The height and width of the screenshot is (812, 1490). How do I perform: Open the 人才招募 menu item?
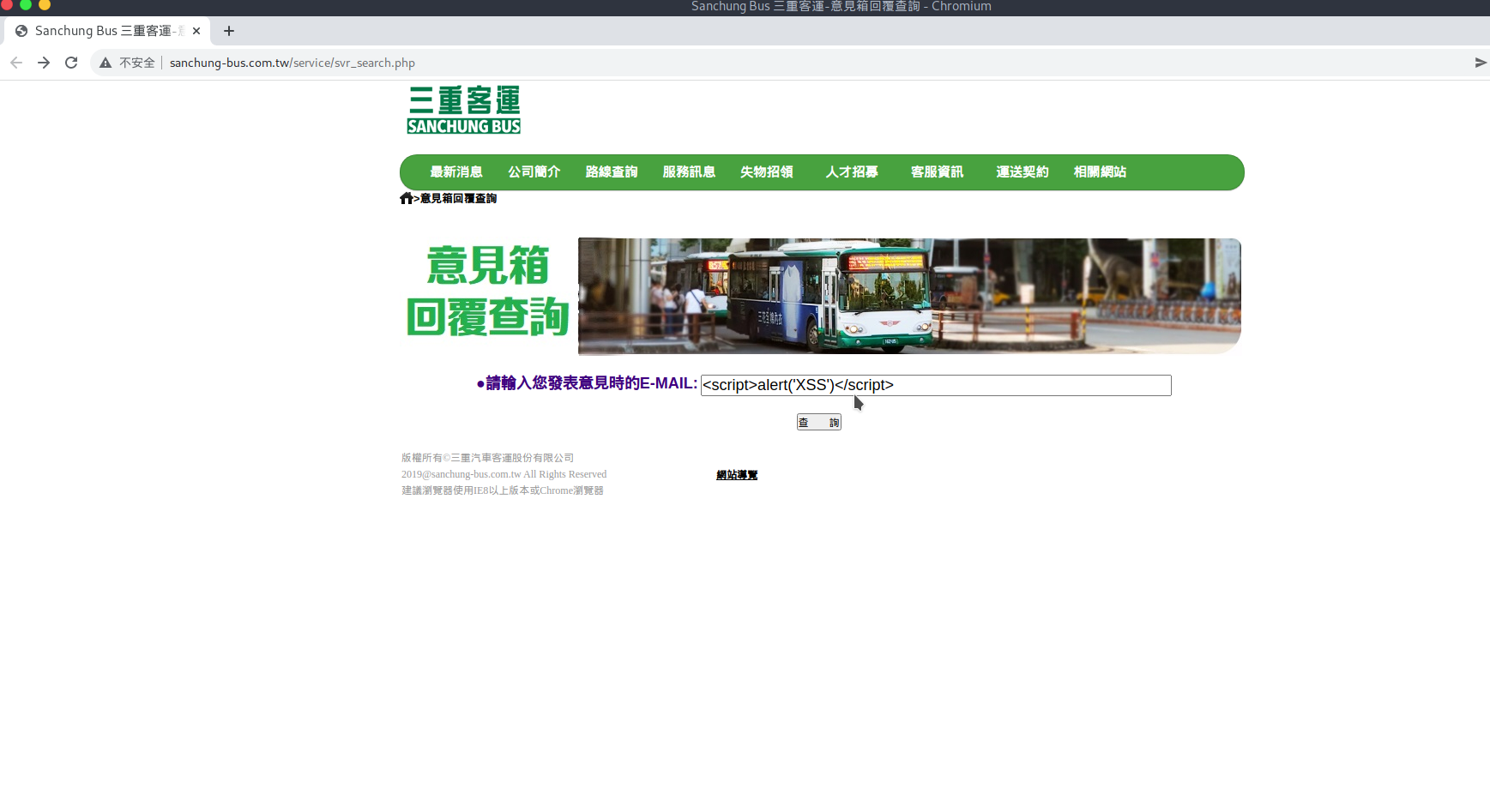coord(852,171)
